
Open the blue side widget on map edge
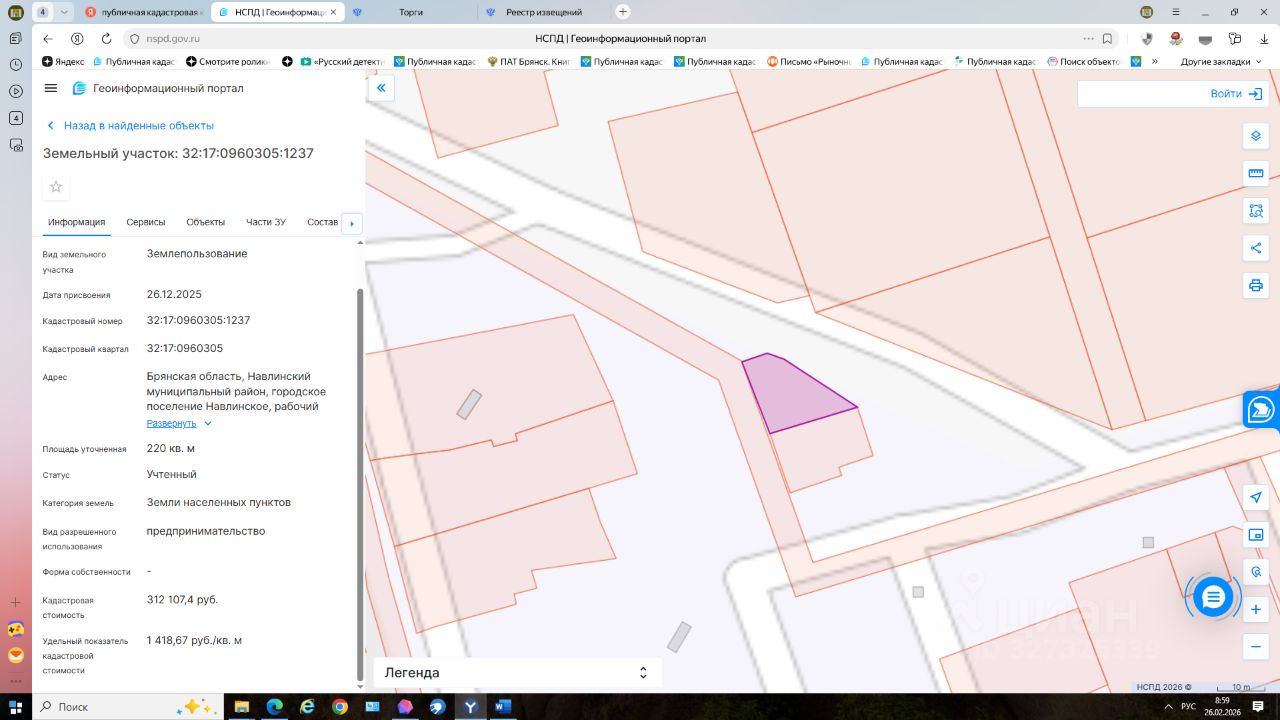[1262, 410]
